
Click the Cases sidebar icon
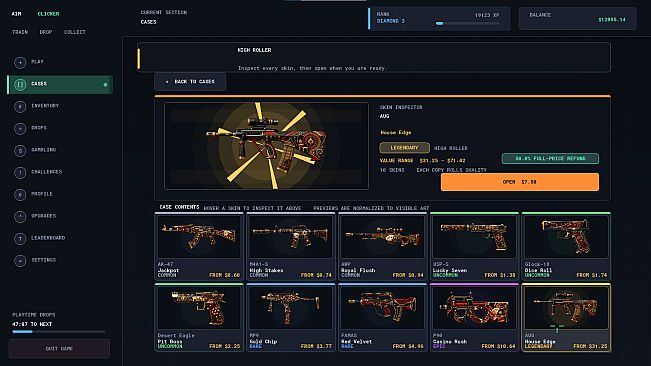tap(20, 84)
